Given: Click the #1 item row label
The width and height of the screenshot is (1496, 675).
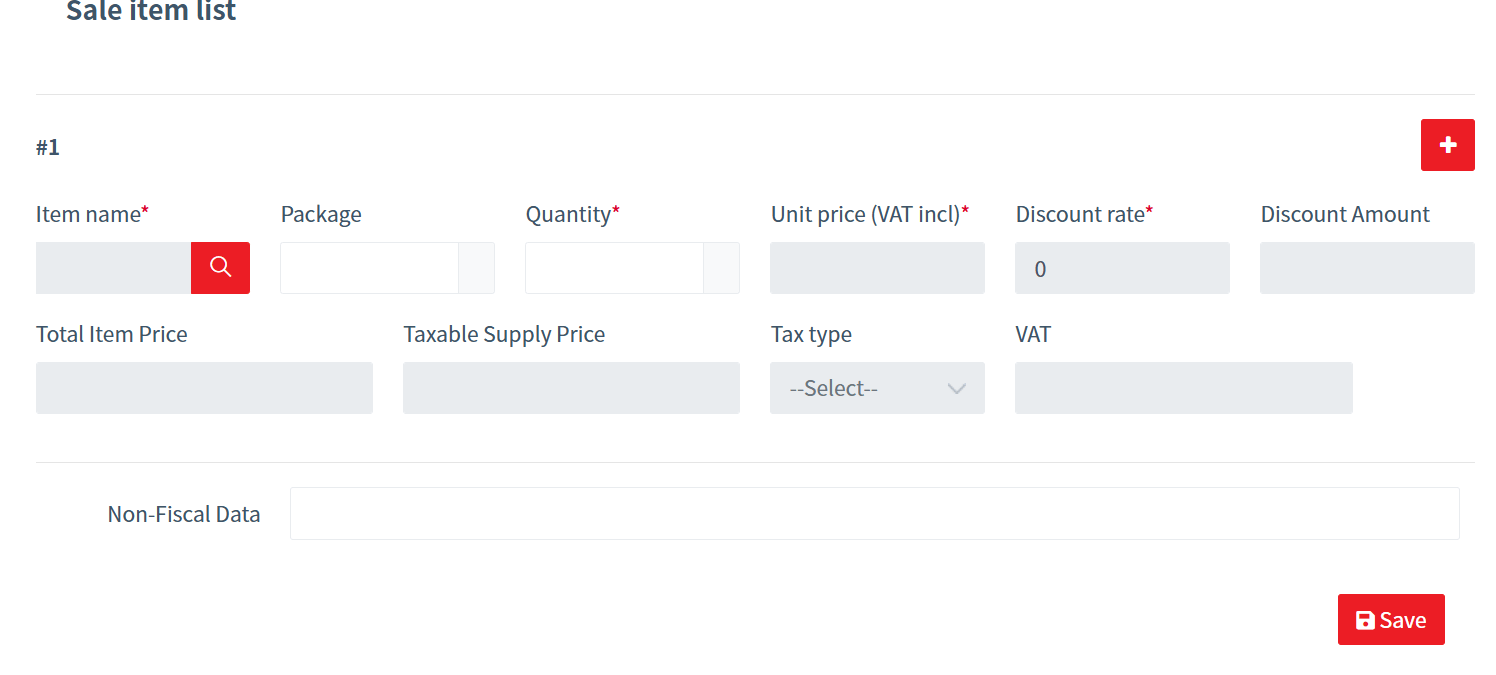Looking at the screenshot, I should (48, 146).
